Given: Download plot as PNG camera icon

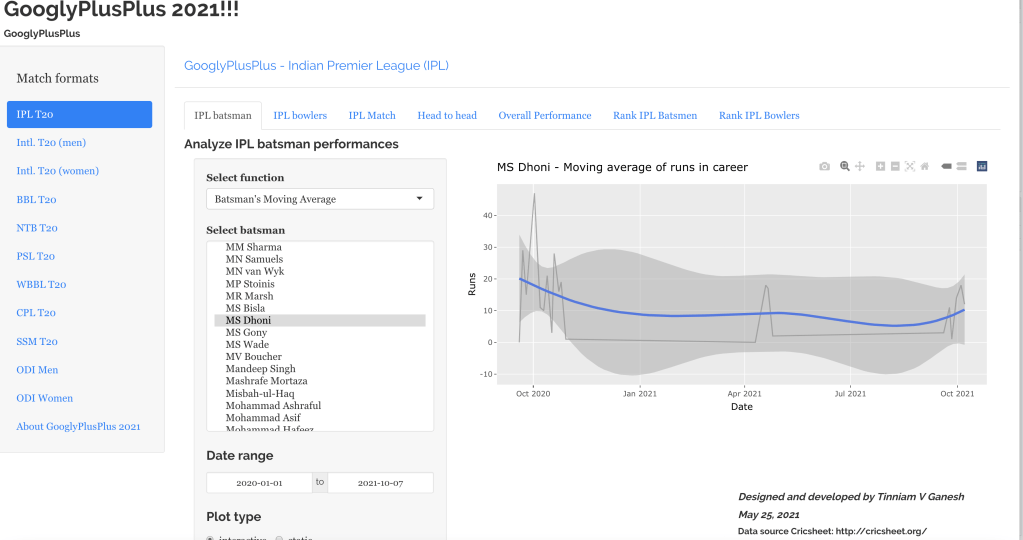Looking at the screenshot, I should pos(824,166).
